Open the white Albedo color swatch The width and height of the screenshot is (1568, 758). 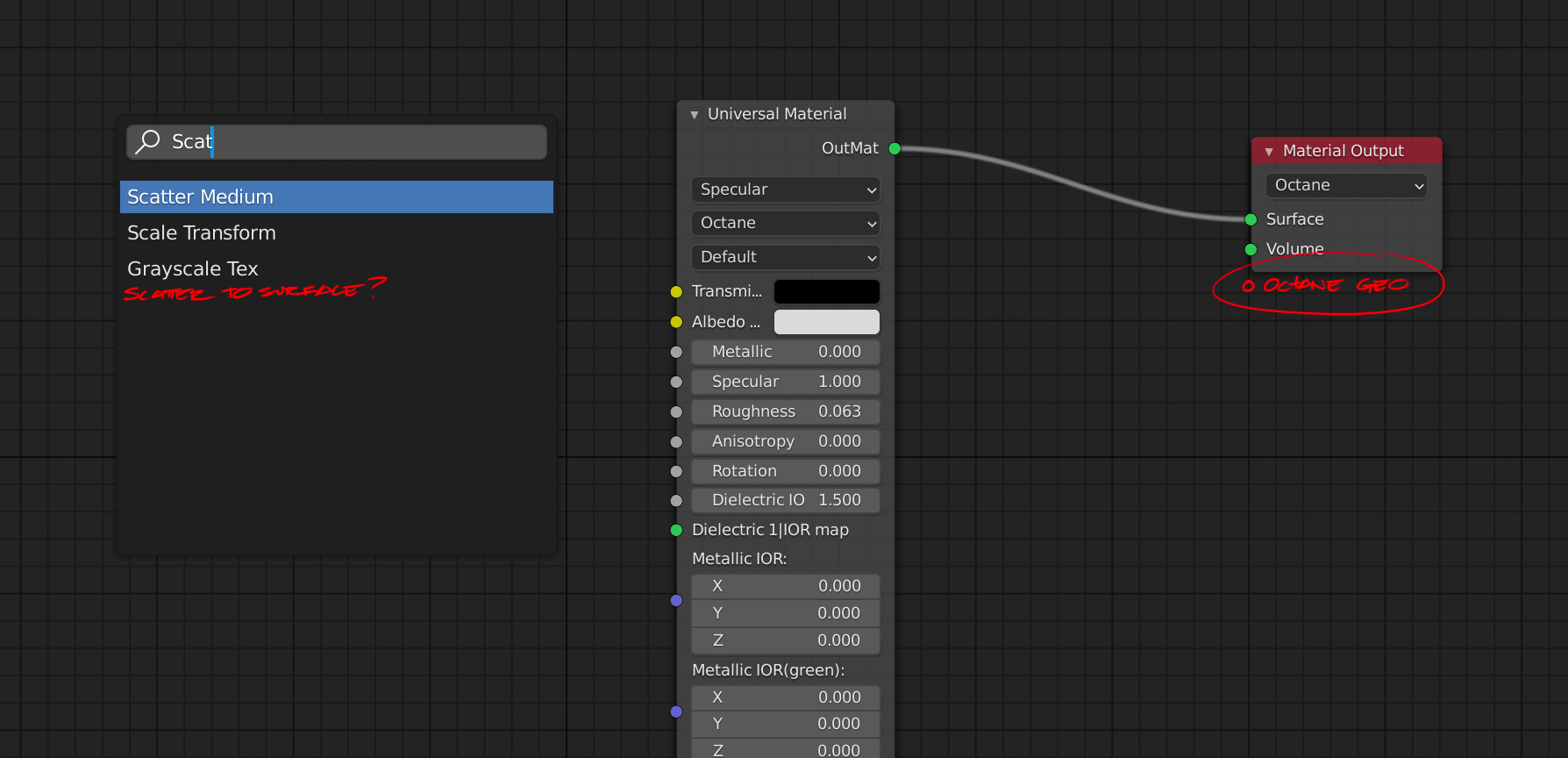(x=827, y=322)
